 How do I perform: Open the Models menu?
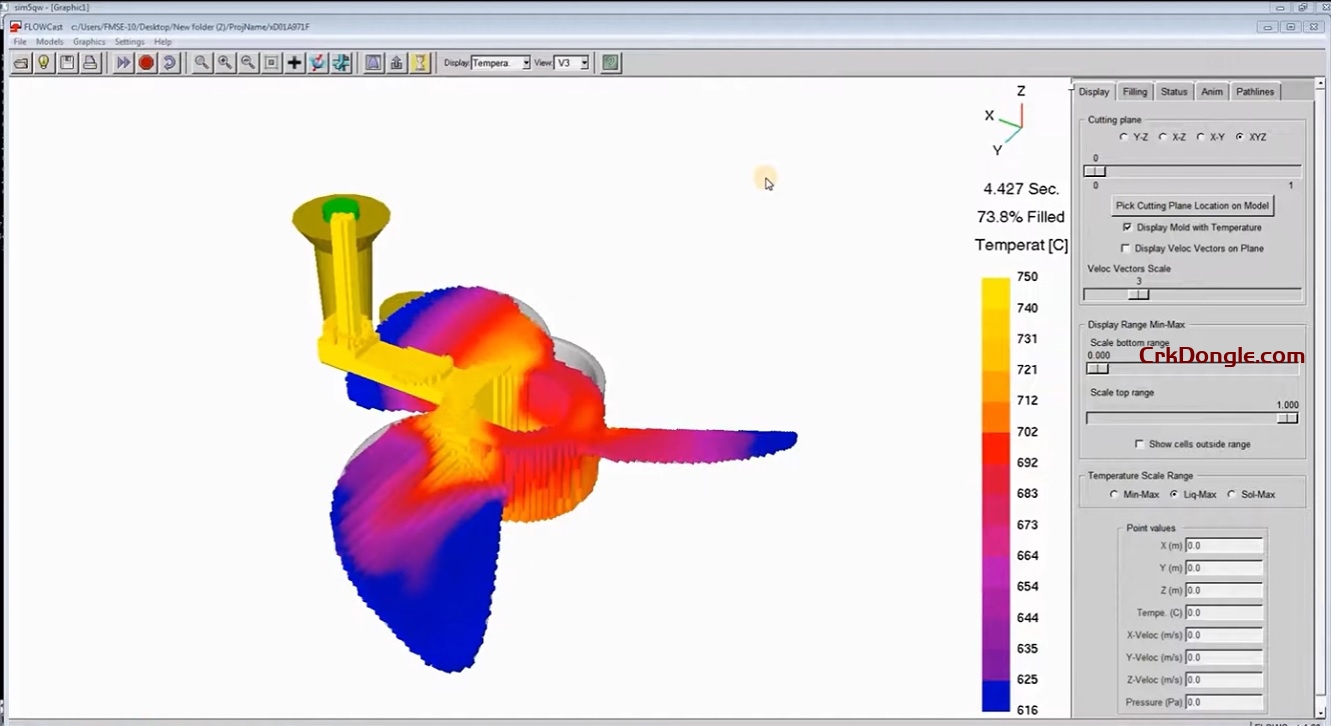click(x=48, y=41)
